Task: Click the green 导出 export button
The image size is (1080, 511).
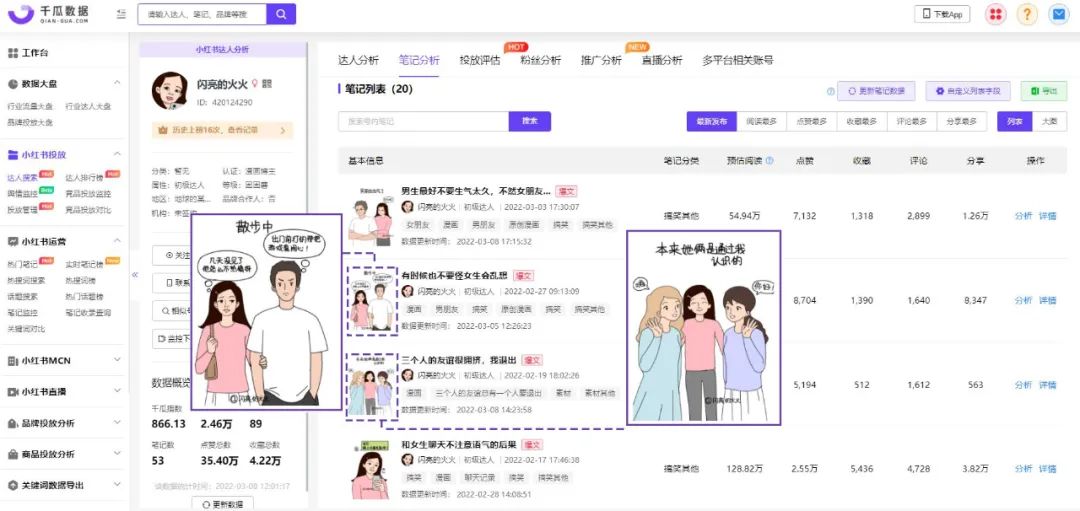Action: [1043, 91]
